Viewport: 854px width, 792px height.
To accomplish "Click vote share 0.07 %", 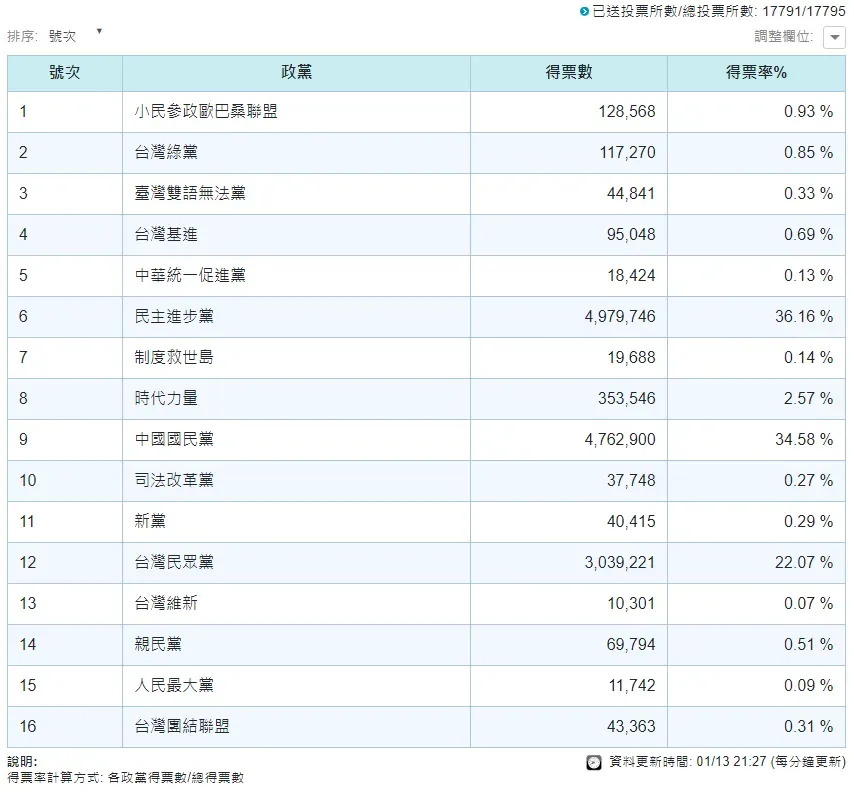I will tap(808, 604).
